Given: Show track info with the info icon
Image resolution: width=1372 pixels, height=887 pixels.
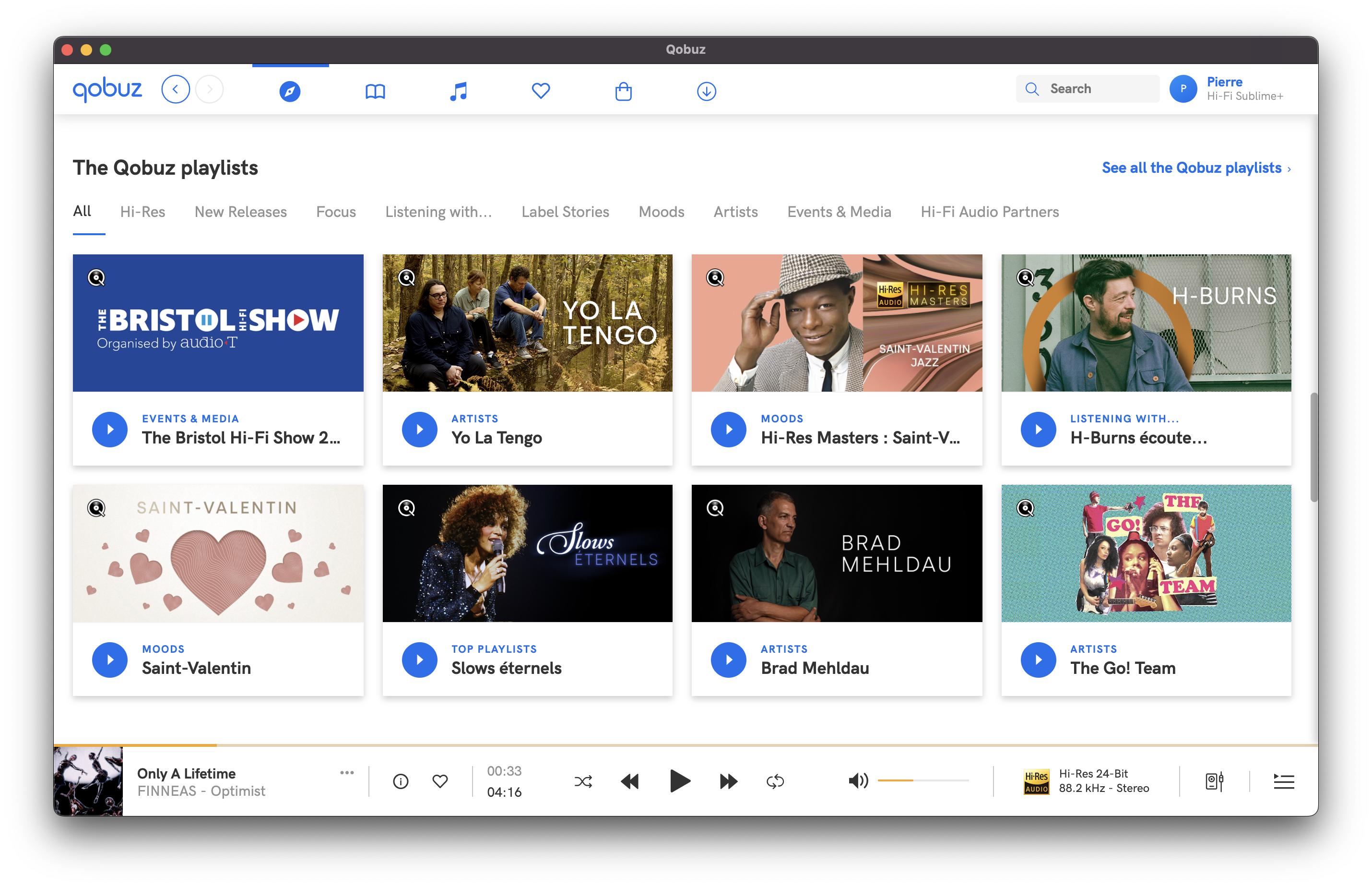Looking at the screenshot, I should [401, 781].
